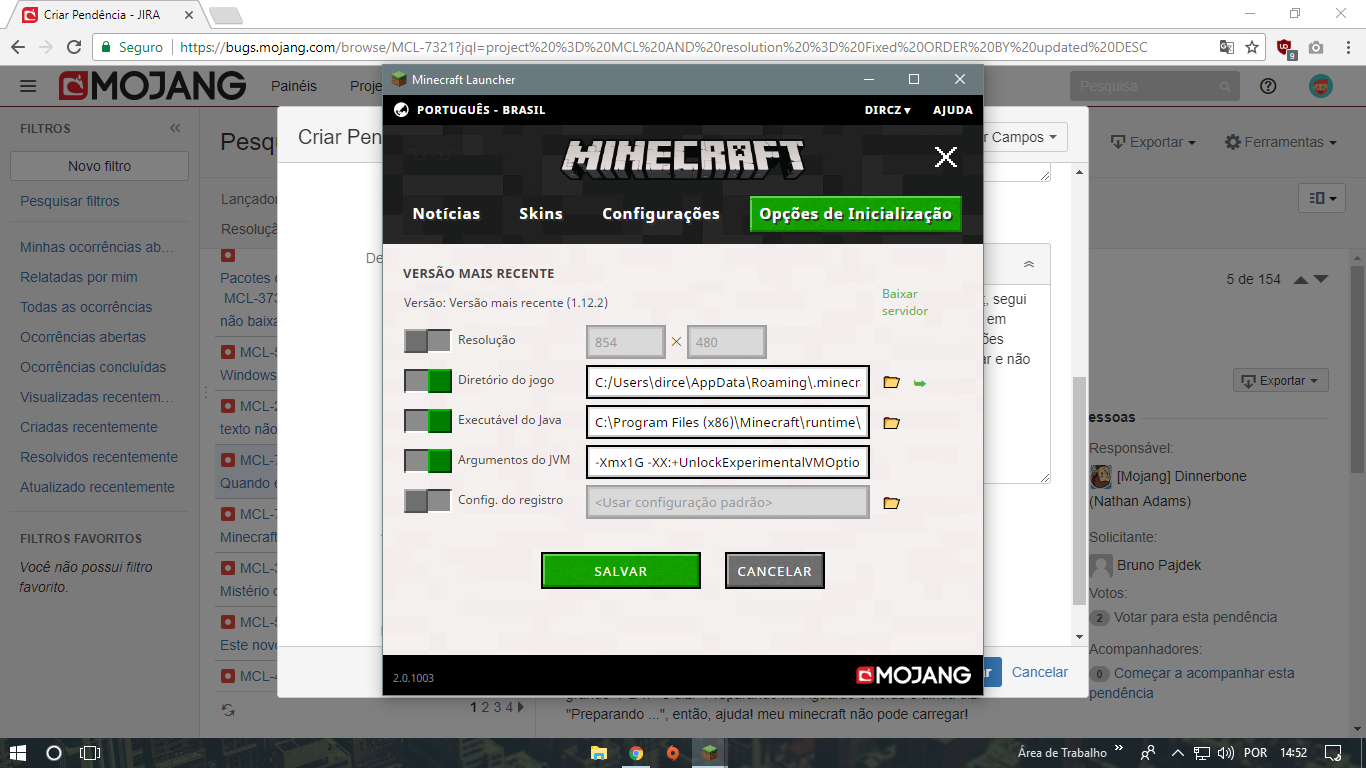The image size is (1366, 768).
Task: Toggle the Executável do Java switch
Action: click(x=428, y=421)
